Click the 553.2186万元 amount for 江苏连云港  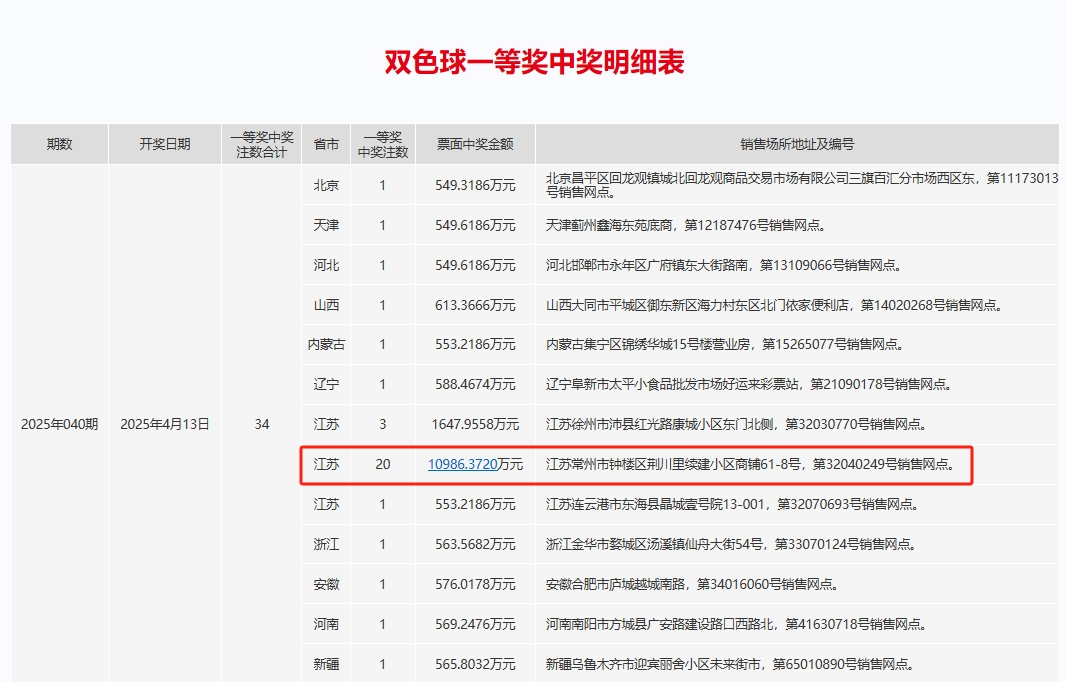(475, 504)
